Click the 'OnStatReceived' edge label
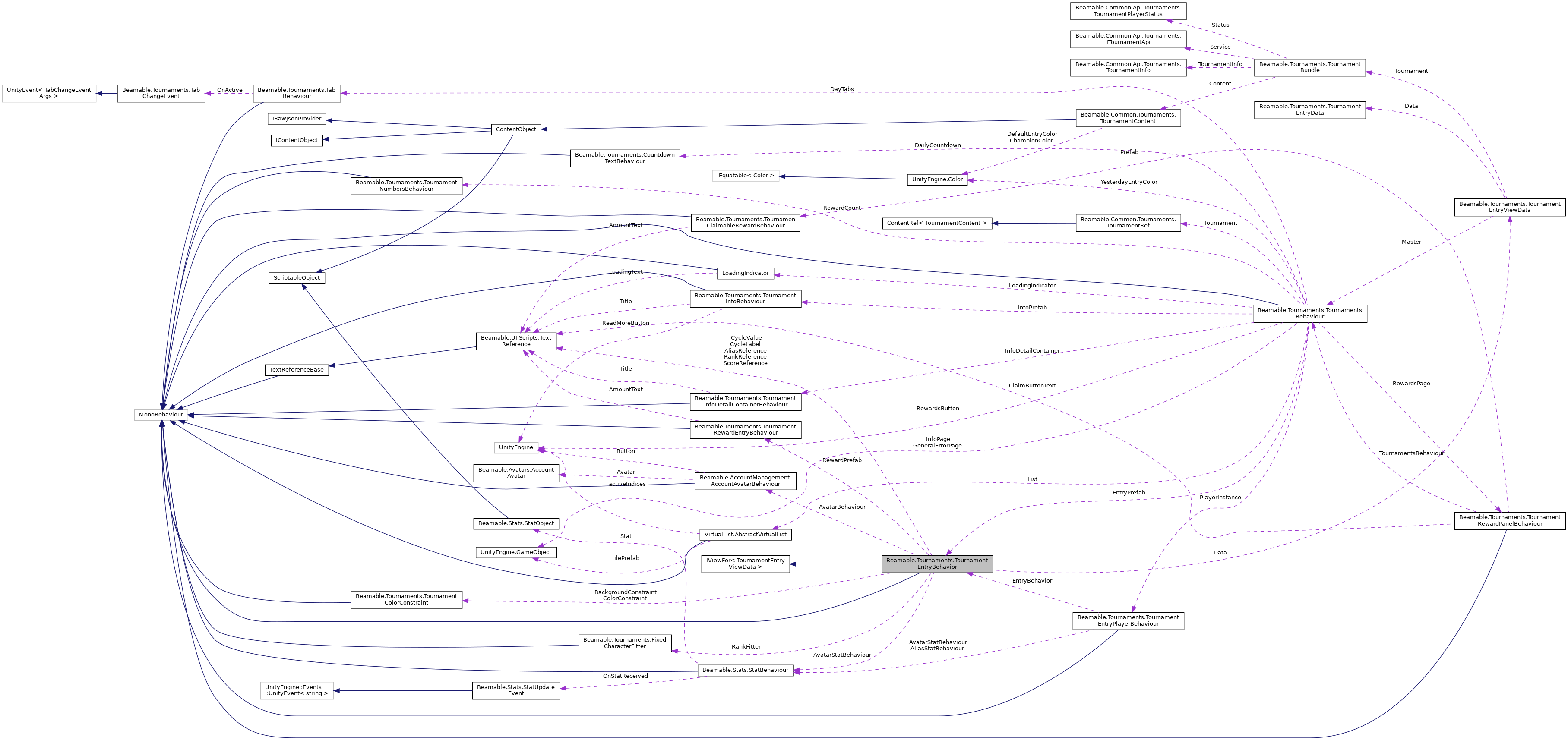 (x=625, y=676)
